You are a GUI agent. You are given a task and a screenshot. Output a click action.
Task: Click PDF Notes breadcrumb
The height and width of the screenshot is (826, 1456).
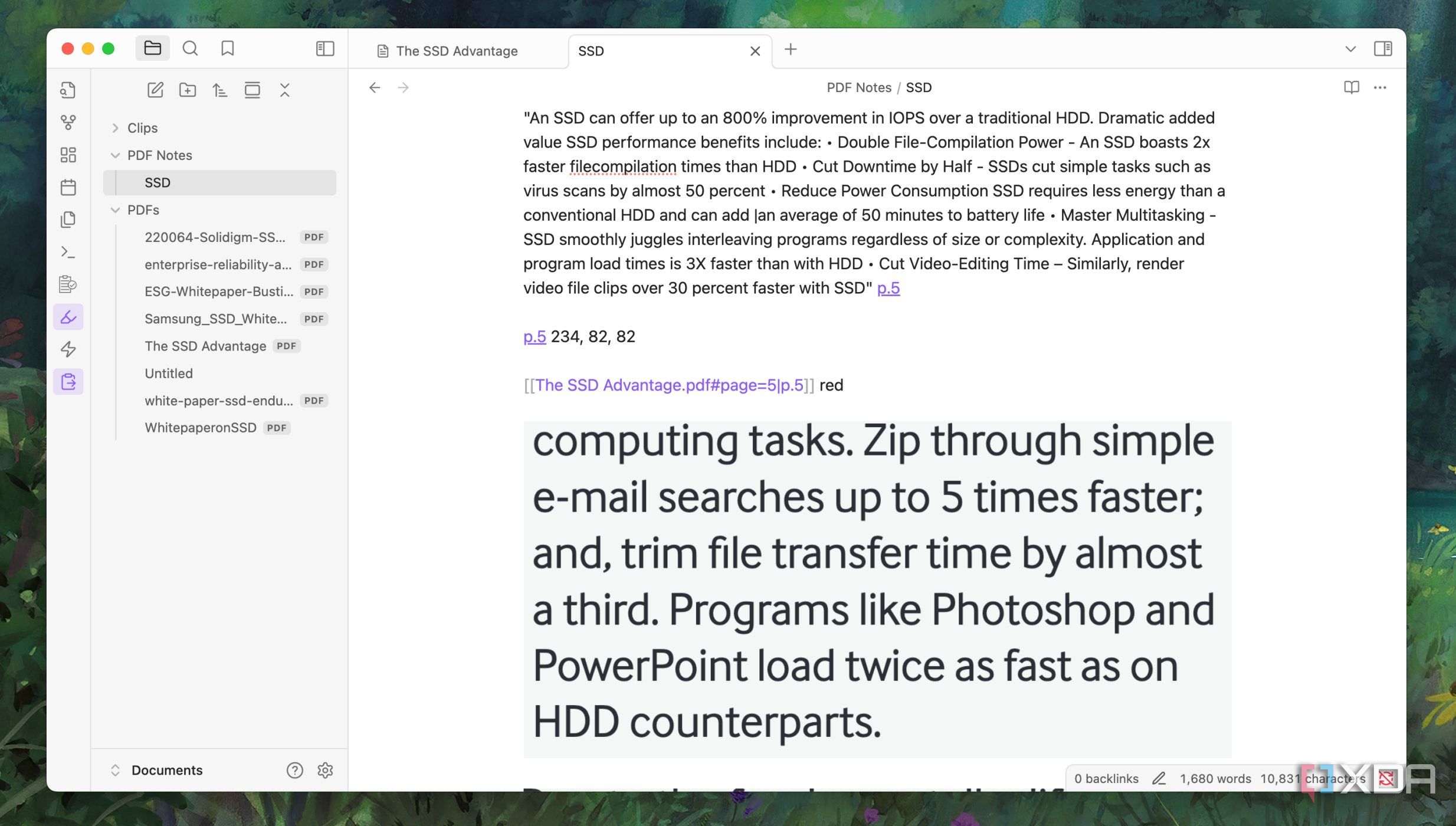tap(859, 87)
